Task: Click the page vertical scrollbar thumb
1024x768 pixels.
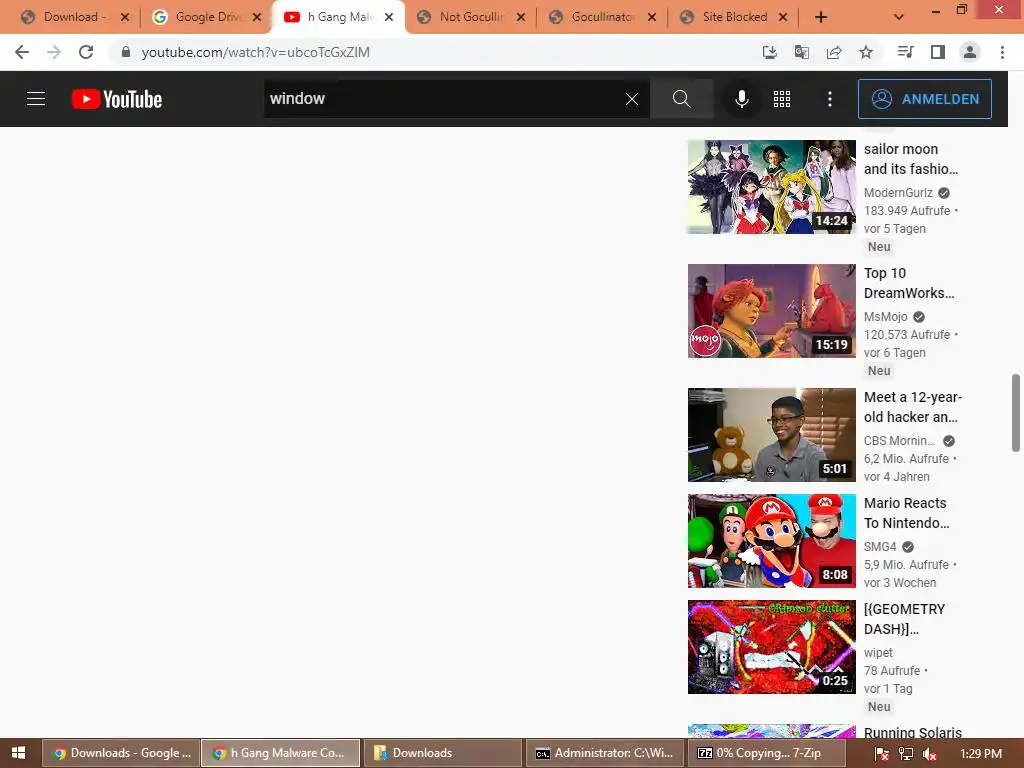Action: pos(1016,413)
